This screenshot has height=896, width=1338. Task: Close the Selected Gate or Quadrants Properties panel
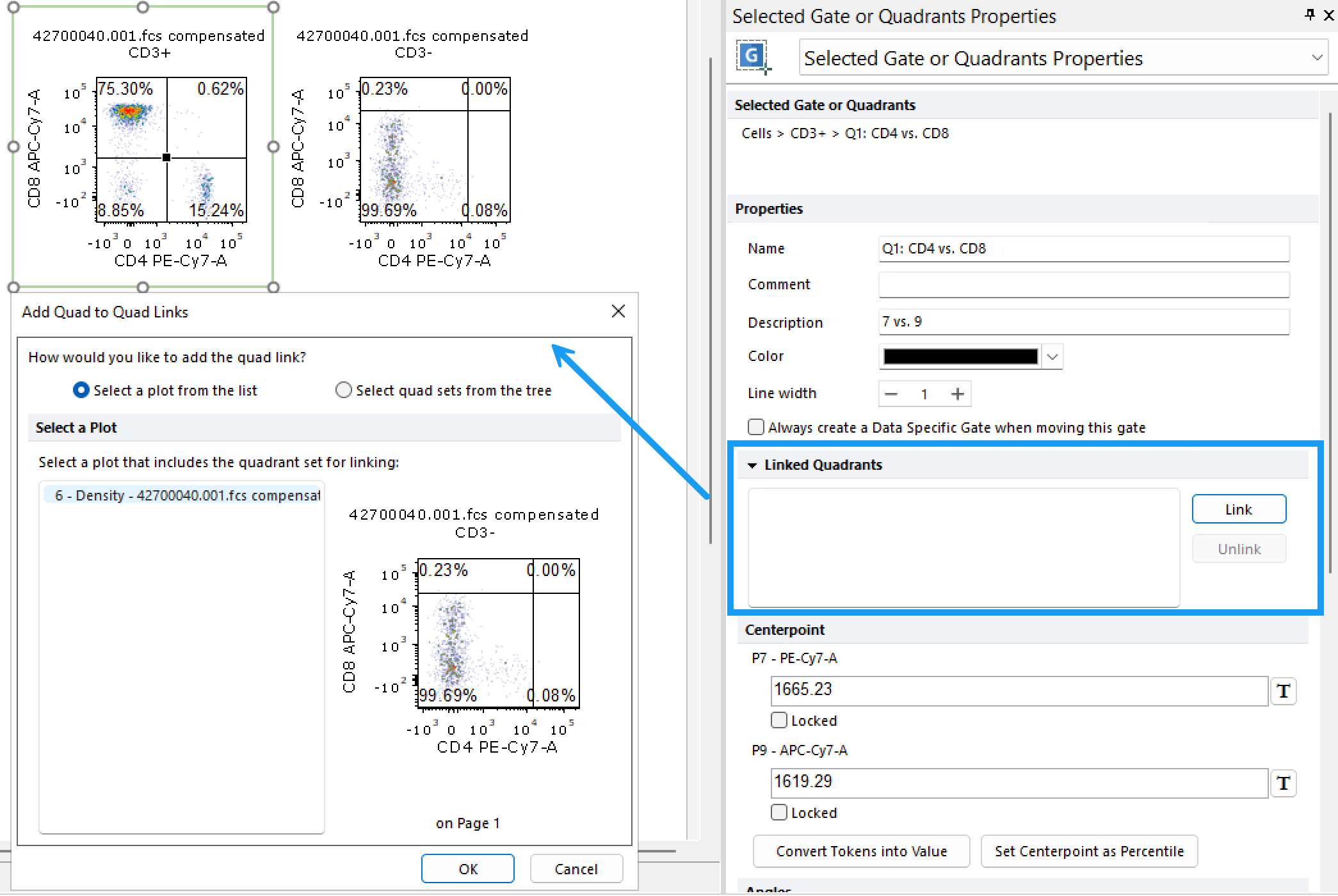1330,15
